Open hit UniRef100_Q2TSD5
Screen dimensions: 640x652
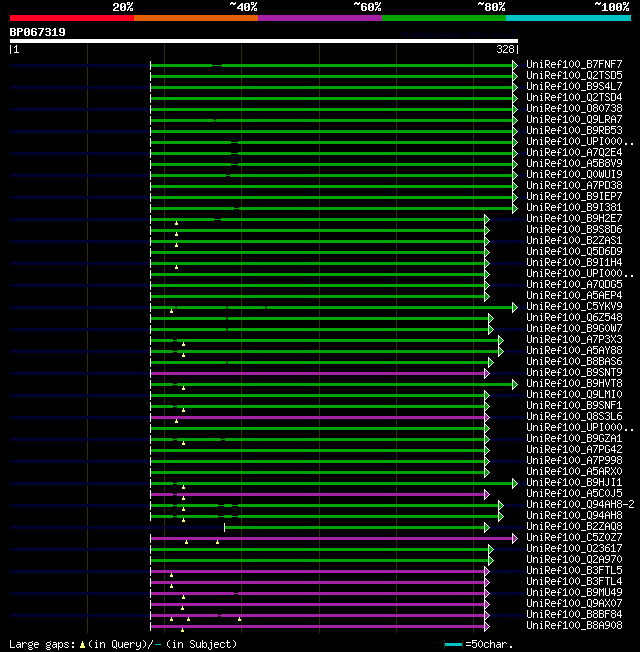[x=574, y=76]
